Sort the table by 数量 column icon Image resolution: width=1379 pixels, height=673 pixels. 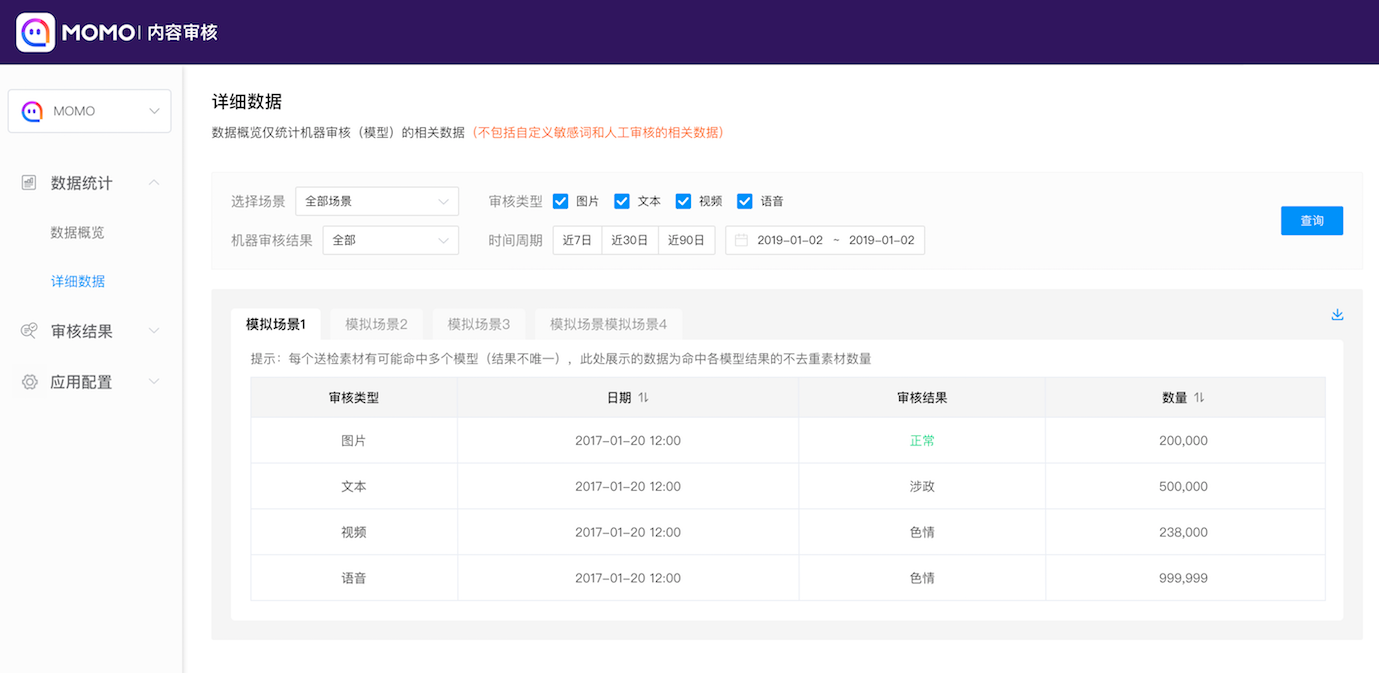point(1199,398)
